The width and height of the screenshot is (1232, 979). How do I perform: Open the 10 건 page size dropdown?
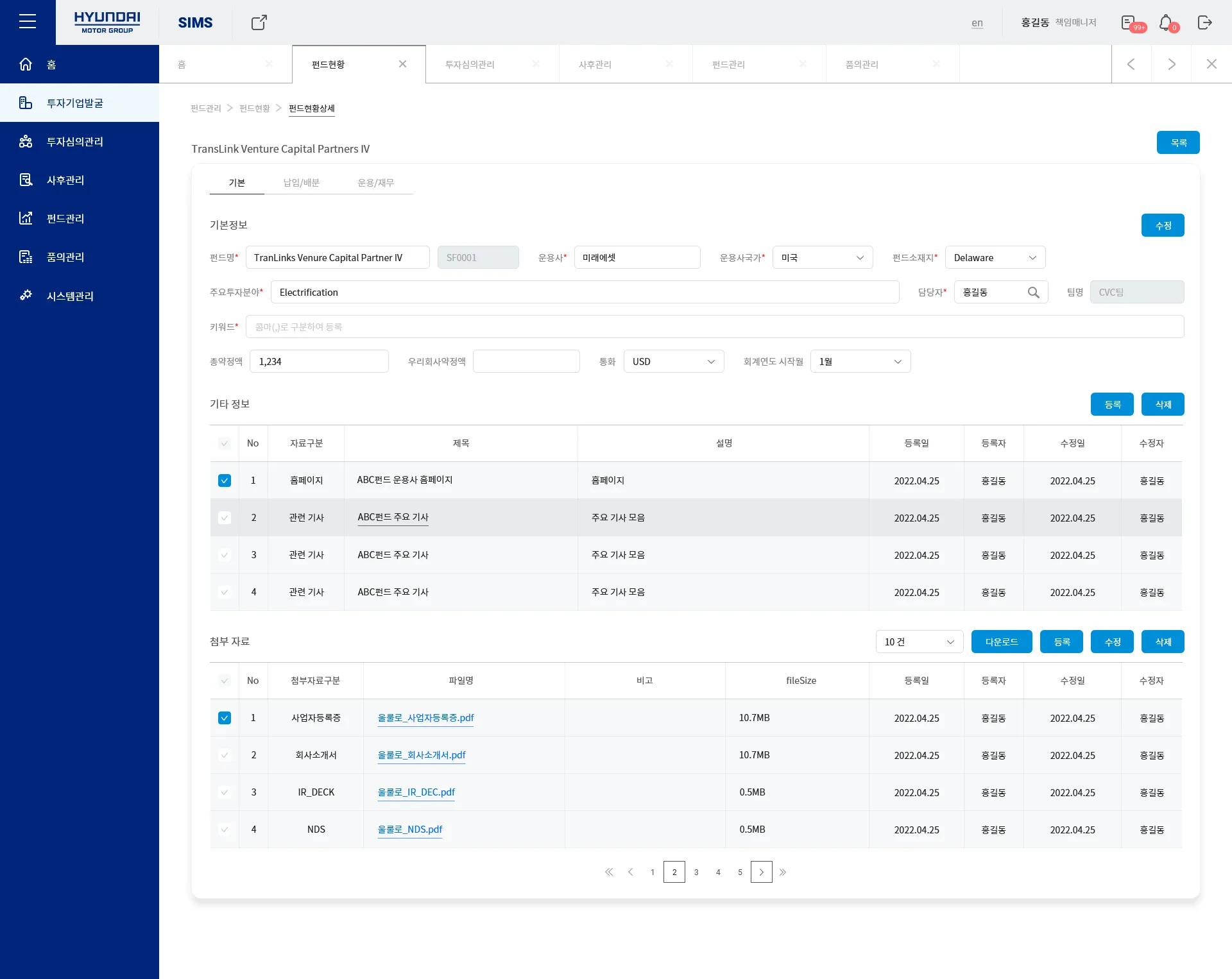point(920,642)
